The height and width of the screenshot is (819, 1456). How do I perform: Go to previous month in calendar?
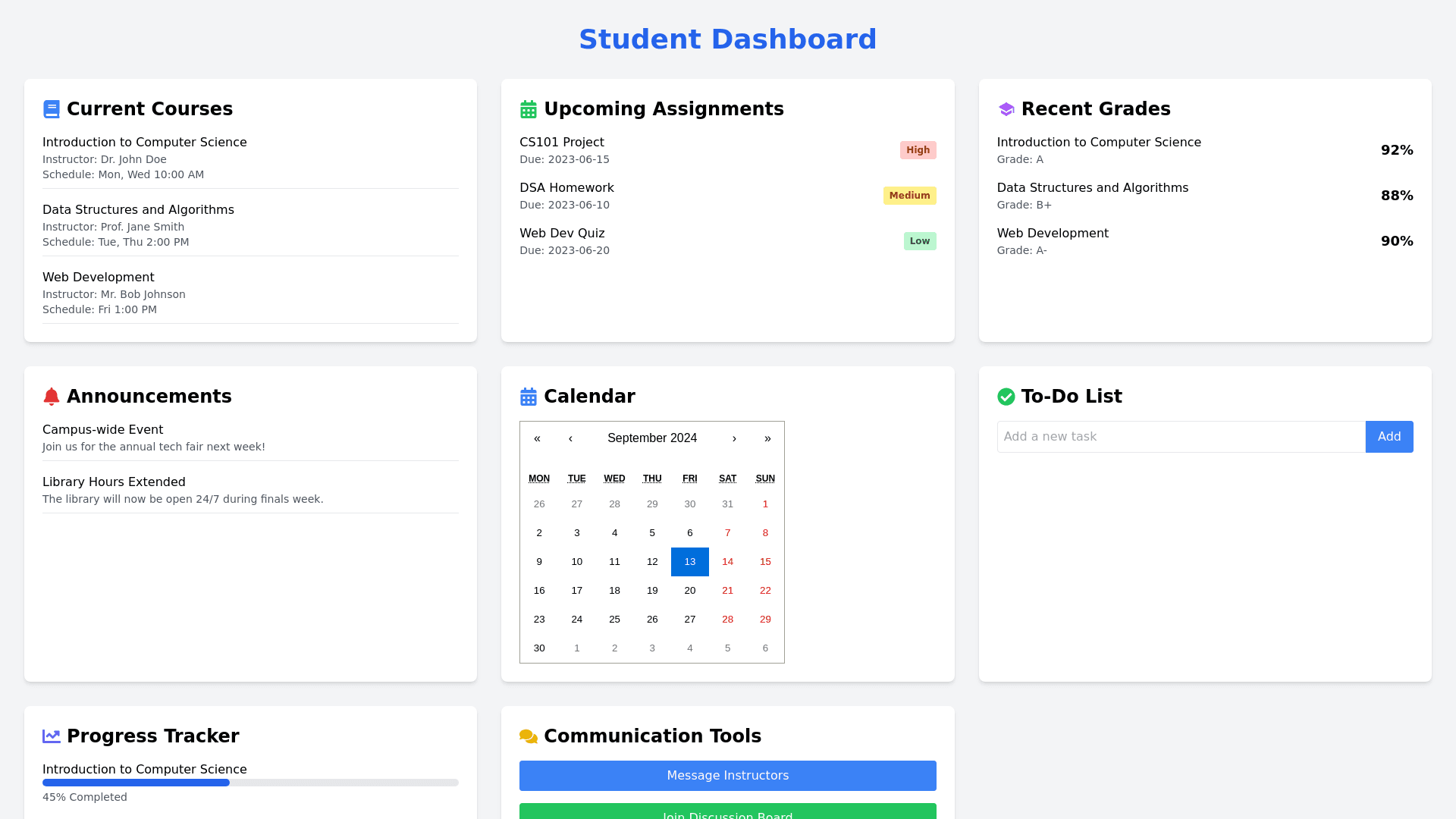pos(570,438)
